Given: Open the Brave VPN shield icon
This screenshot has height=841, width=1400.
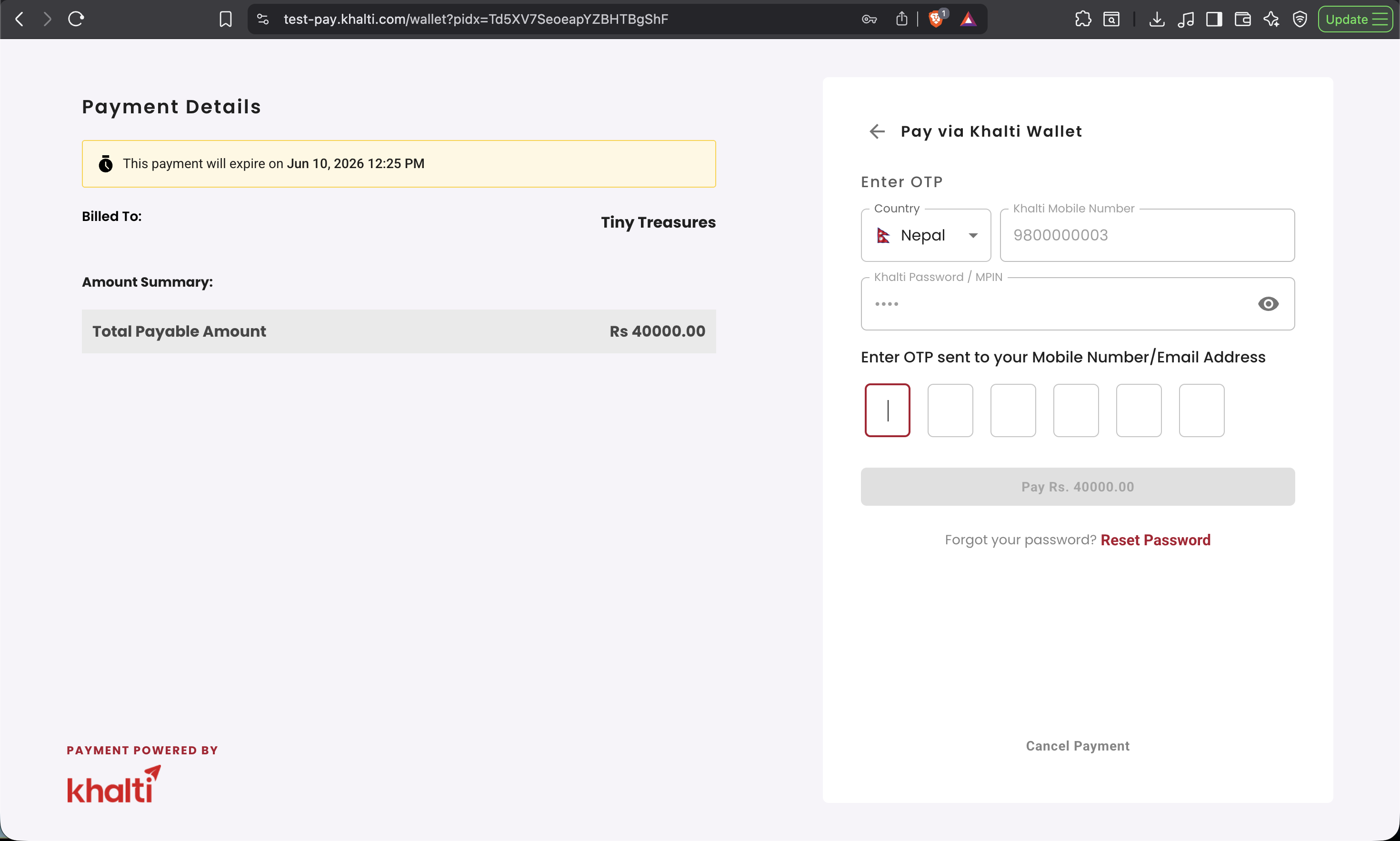Looking at the screenshot, I should tap(1300, 19).
